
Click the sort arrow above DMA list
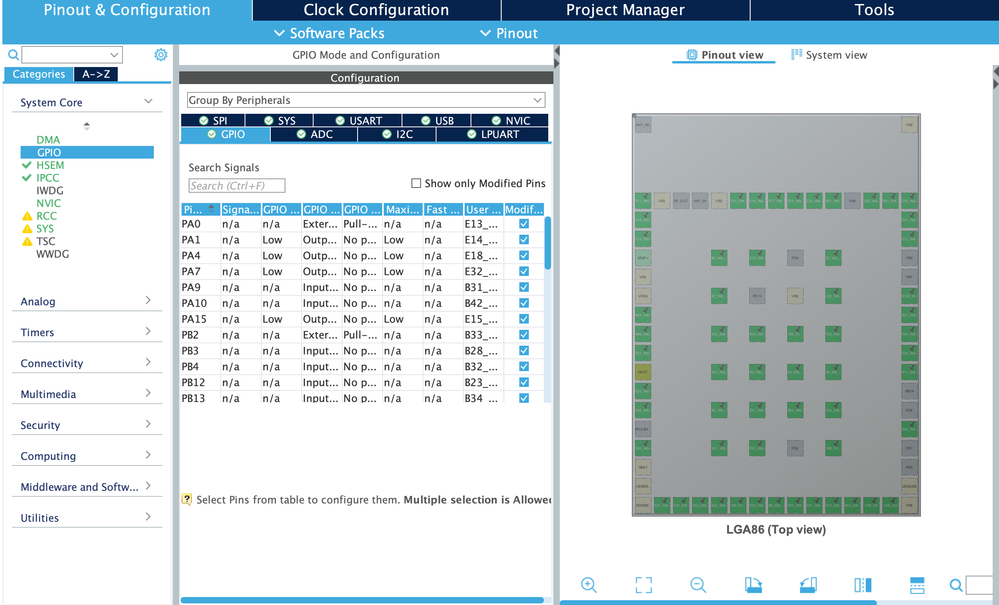tap(87, 125)
